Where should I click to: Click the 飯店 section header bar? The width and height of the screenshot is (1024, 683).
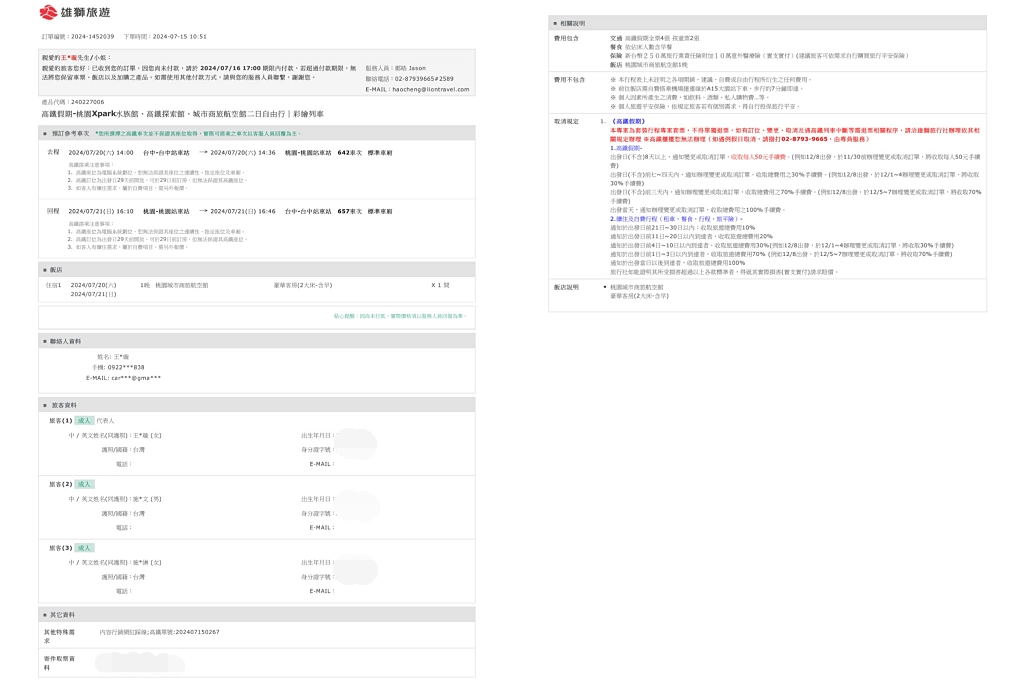click(x=56, y=269)
